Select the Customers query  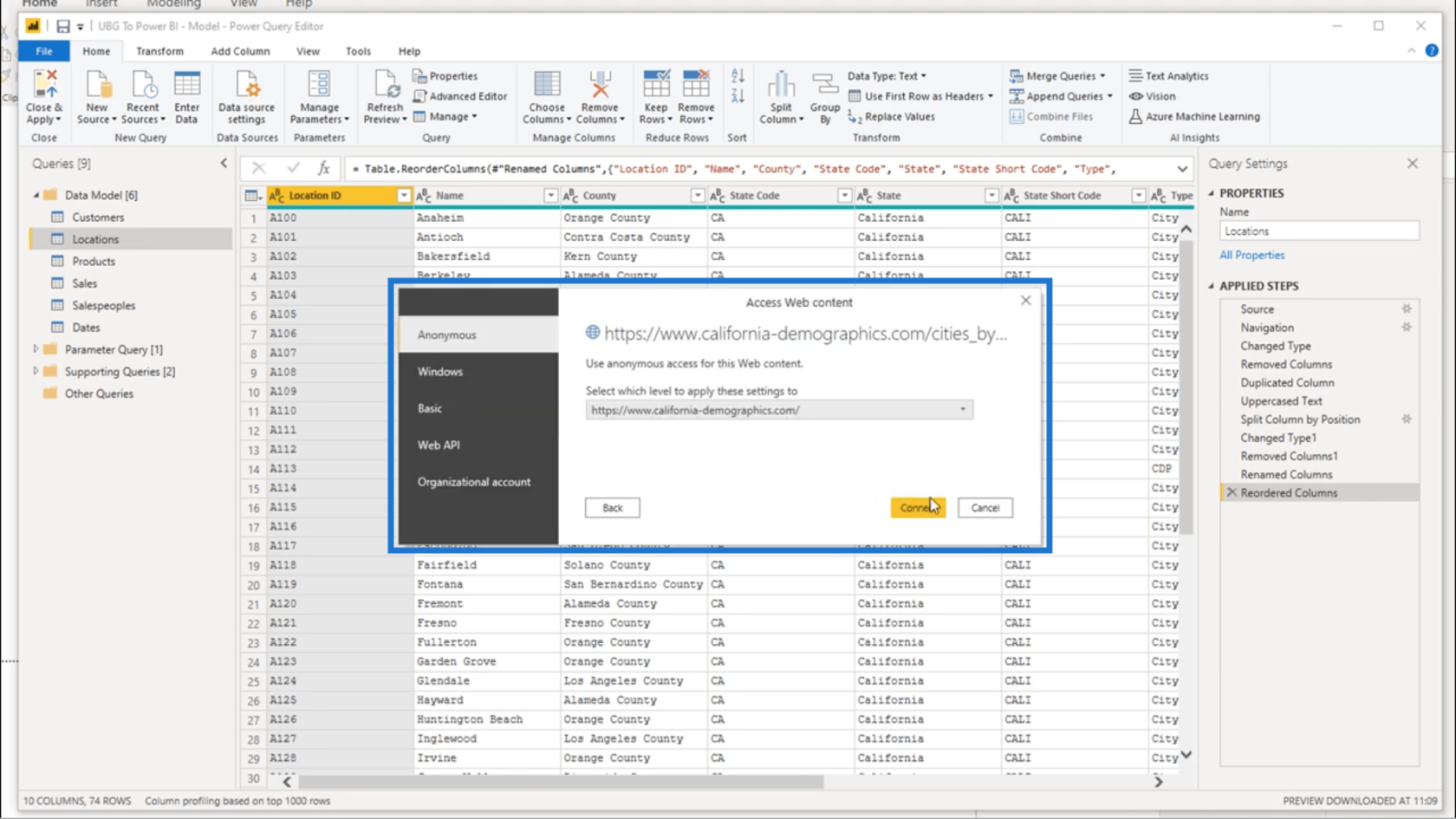(98, 218)
